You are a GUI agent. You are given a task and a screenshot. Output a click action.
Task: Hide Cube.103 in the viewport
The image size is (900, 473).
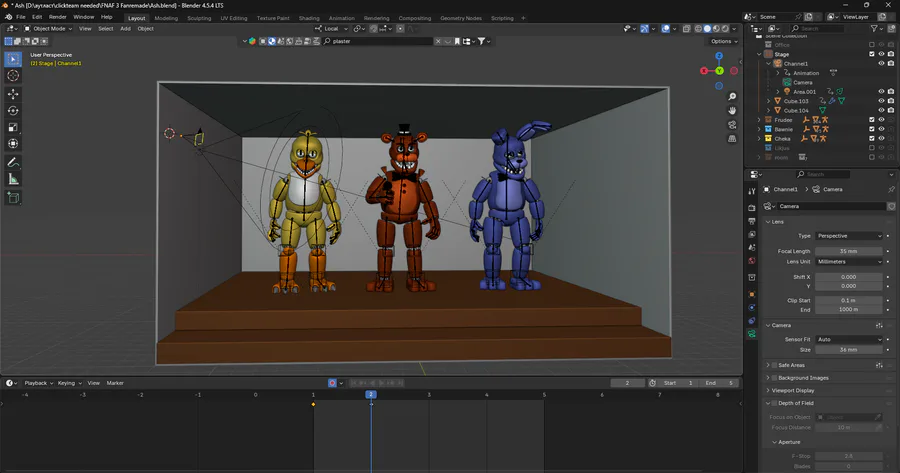pos(881,100)
